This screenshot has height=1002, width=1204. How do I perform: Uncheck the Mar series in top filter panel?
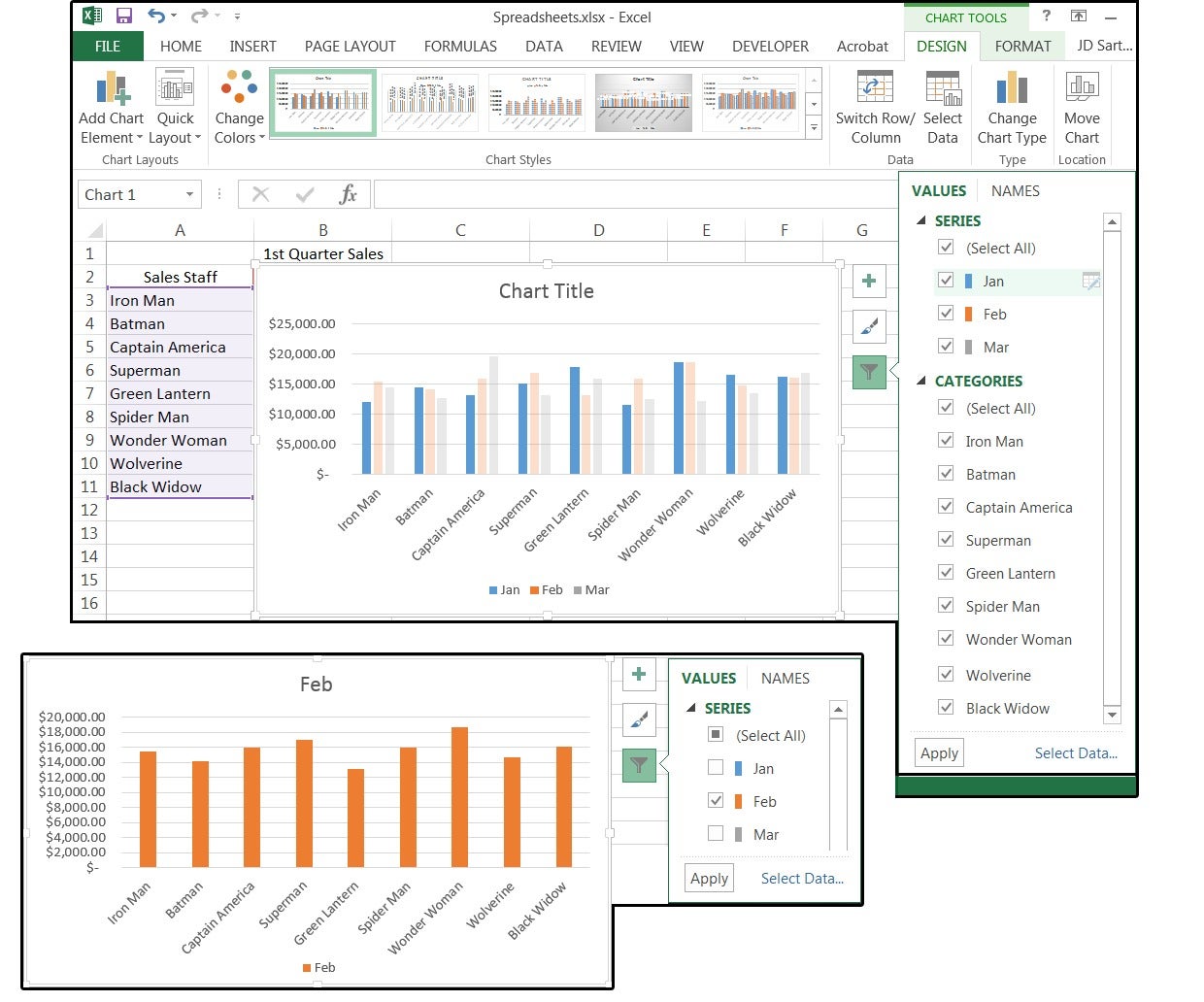coord(946,346)
